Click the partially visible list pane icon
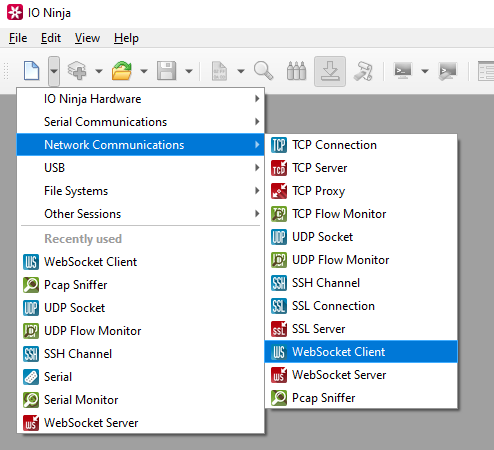This screenshot has height=450, width=494. coord(486,71)
